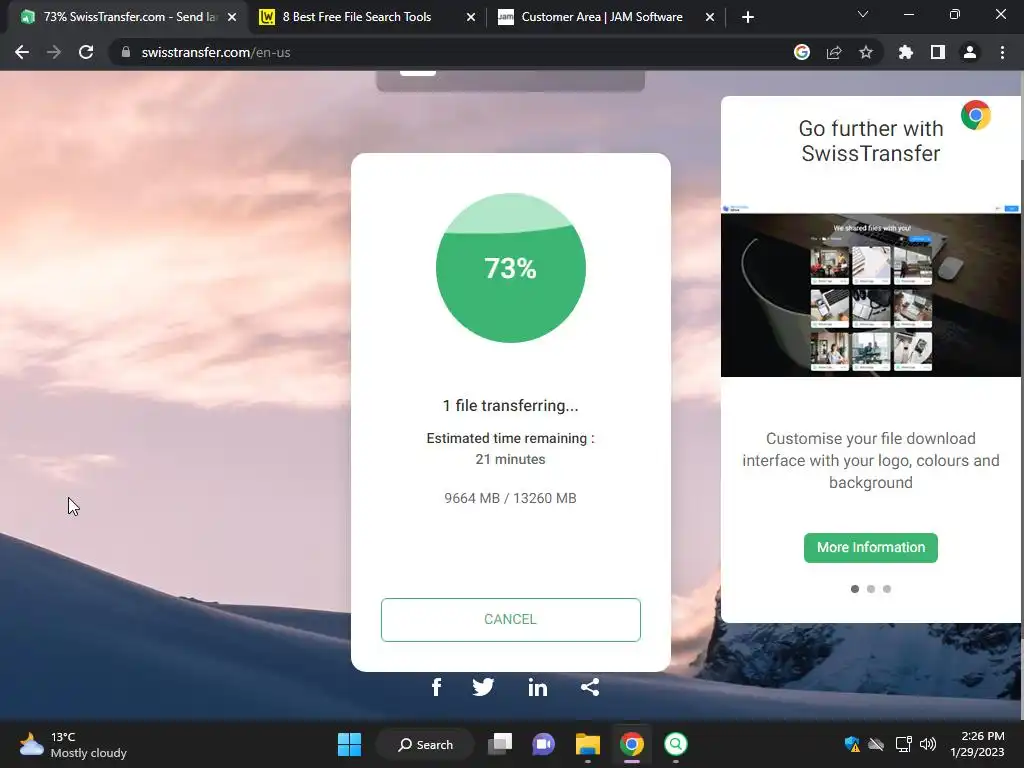This screenshot has height=768, width=1024.
Task: Open Chrome three-dot menu
Action: pyautogui.click(x=1002, y=52)
